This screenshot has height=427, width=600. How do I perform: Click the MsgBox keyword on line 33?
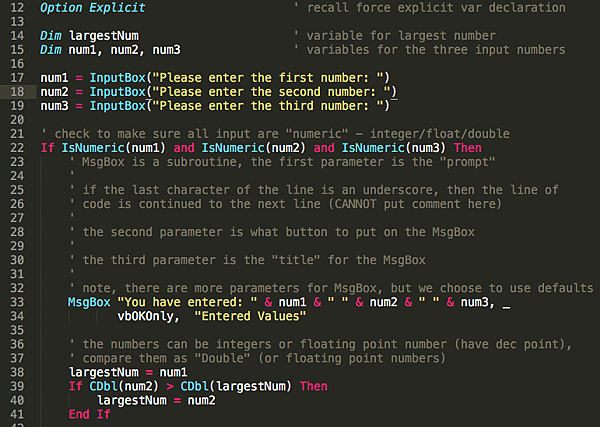tap(89, 302)
